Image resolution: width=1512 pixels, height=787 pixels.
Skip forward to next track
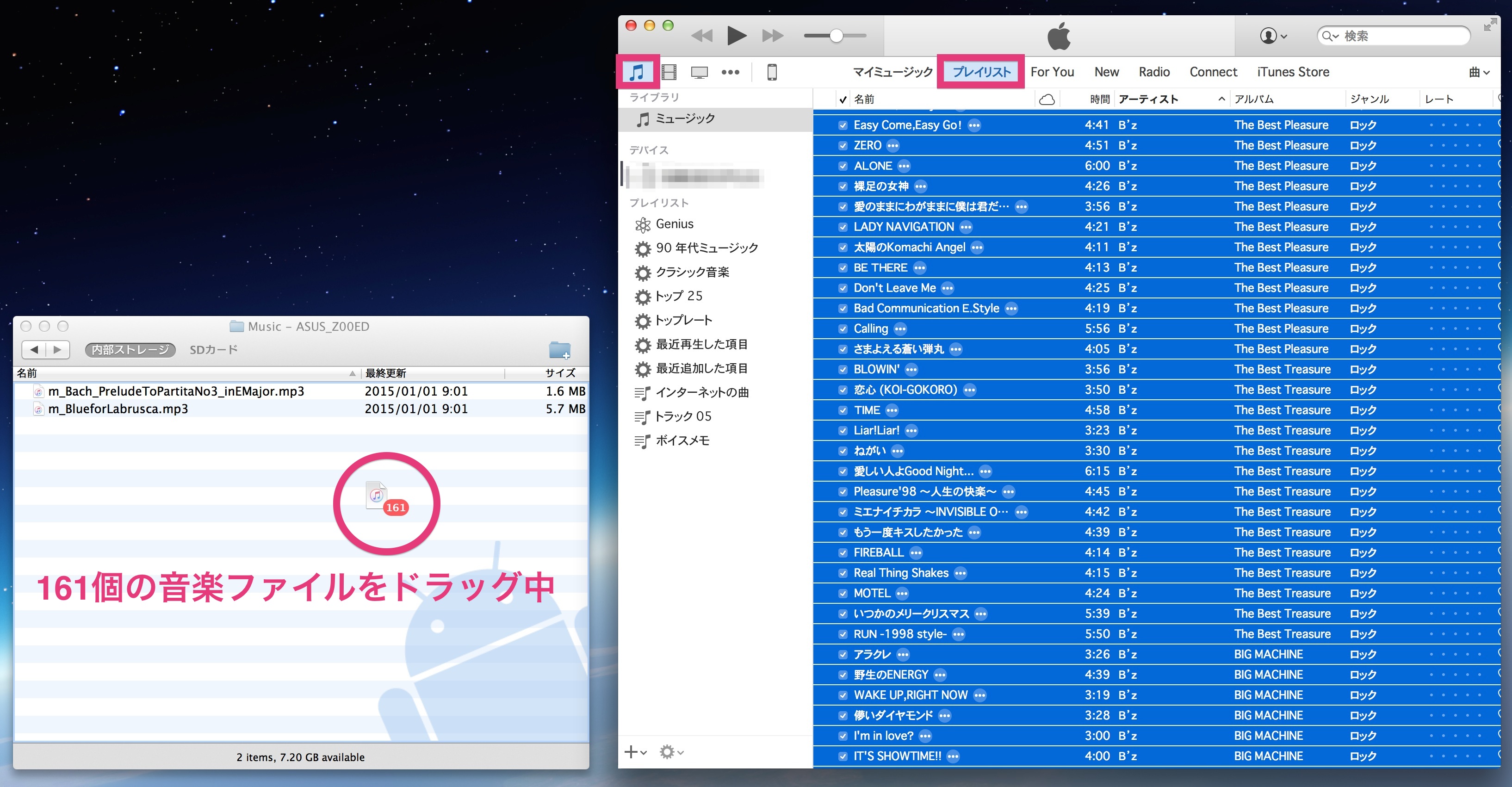[x=773, y=36]
